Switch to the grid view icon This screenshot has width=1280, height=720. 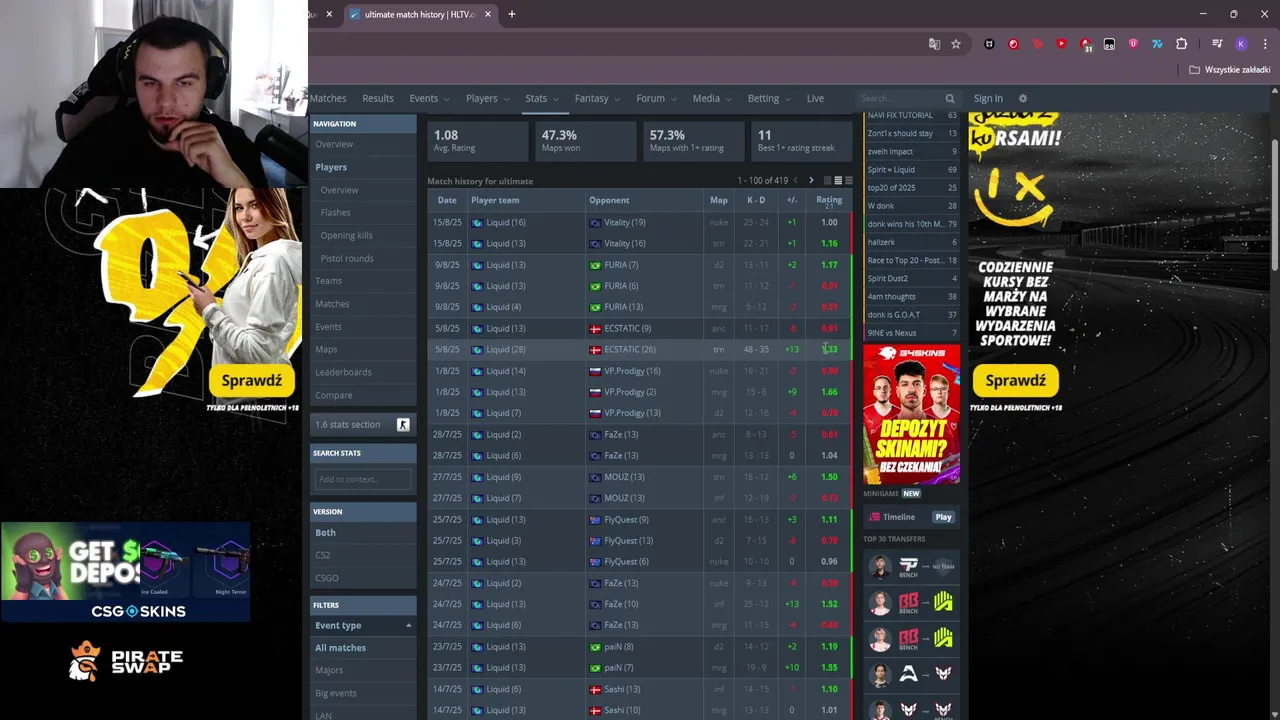coord(827,181)
